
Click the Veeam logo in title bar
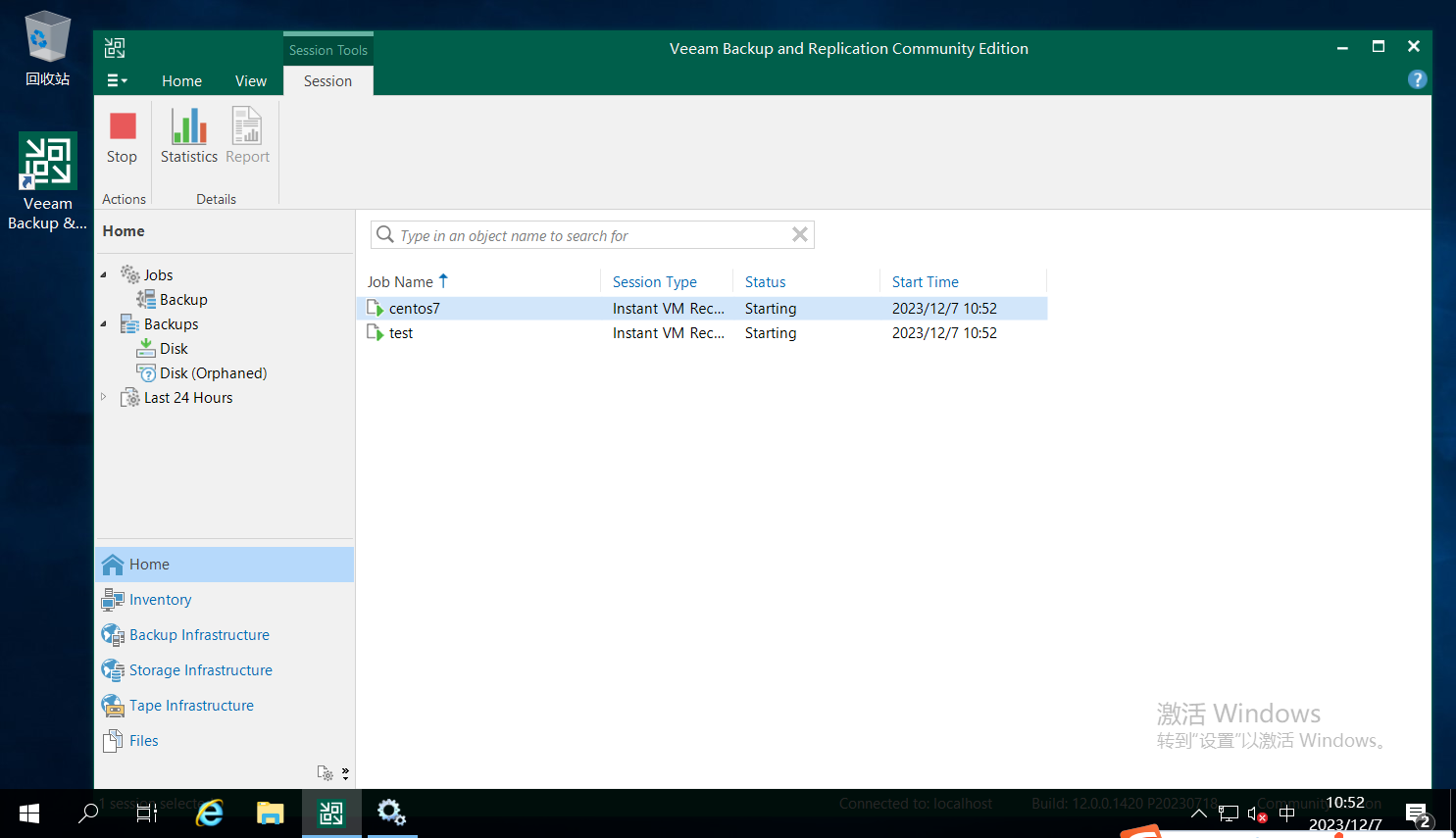[x=115, y=48]
